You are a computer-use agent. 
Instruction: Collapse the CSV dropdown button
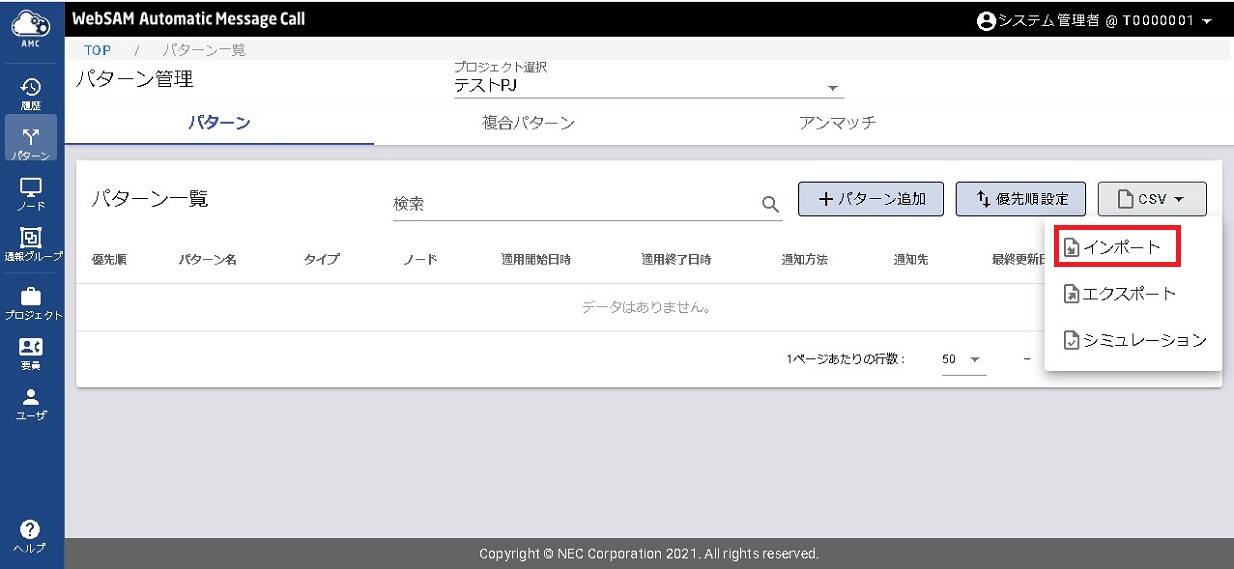click(x=1152, y=199)
